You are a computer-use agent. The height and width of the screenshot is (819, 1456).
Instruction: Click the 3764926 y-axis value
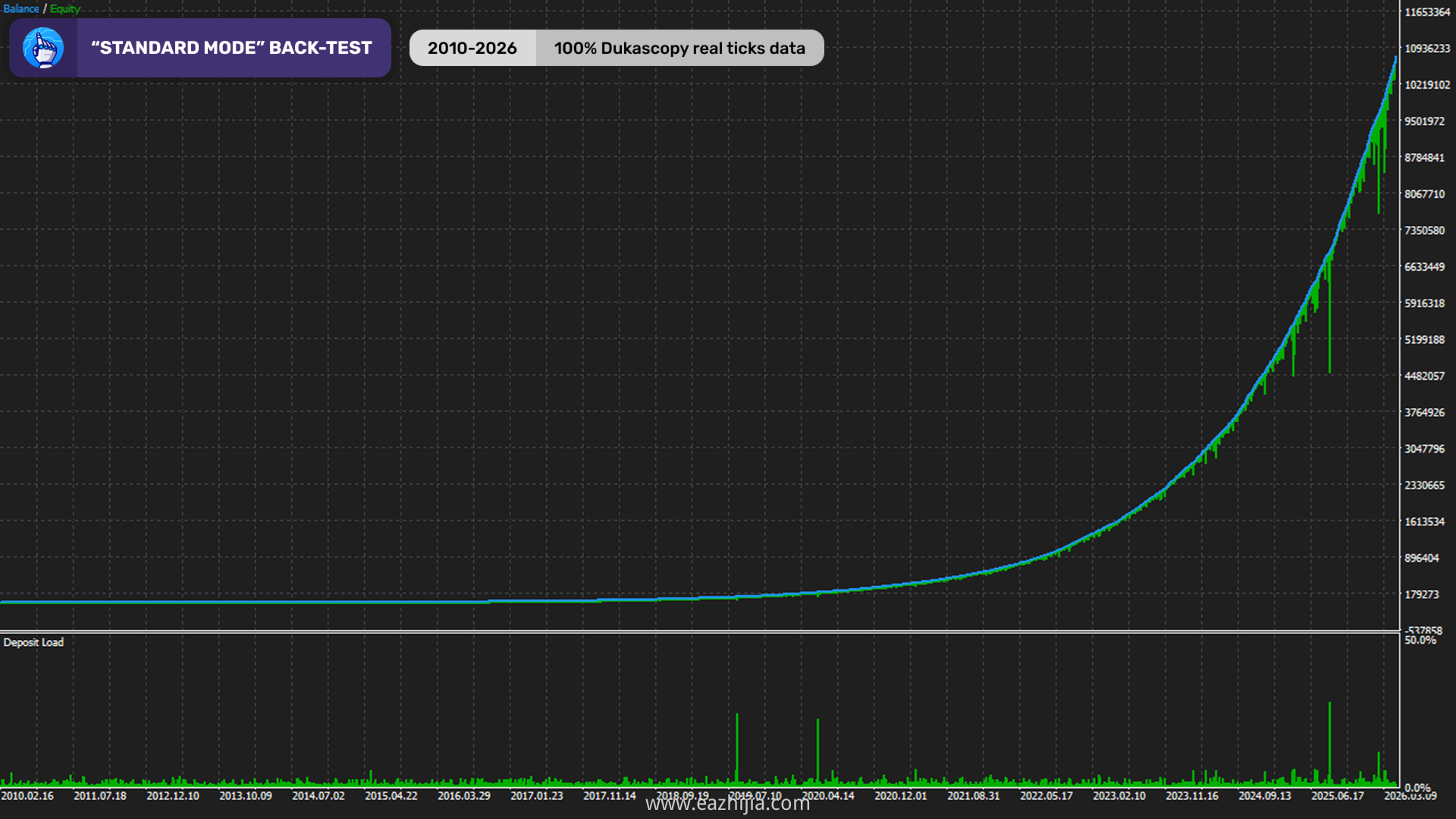click(x=1425, y=413)
